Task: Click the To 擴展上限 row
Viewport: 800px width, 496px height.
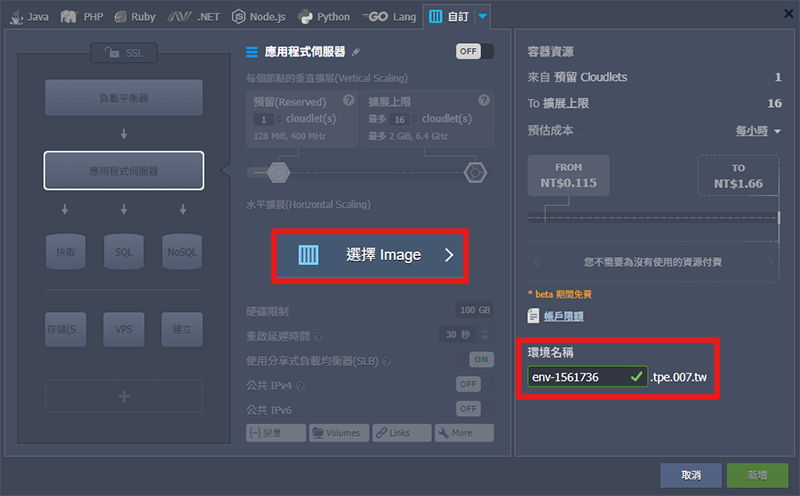Action: pos(655,103)
